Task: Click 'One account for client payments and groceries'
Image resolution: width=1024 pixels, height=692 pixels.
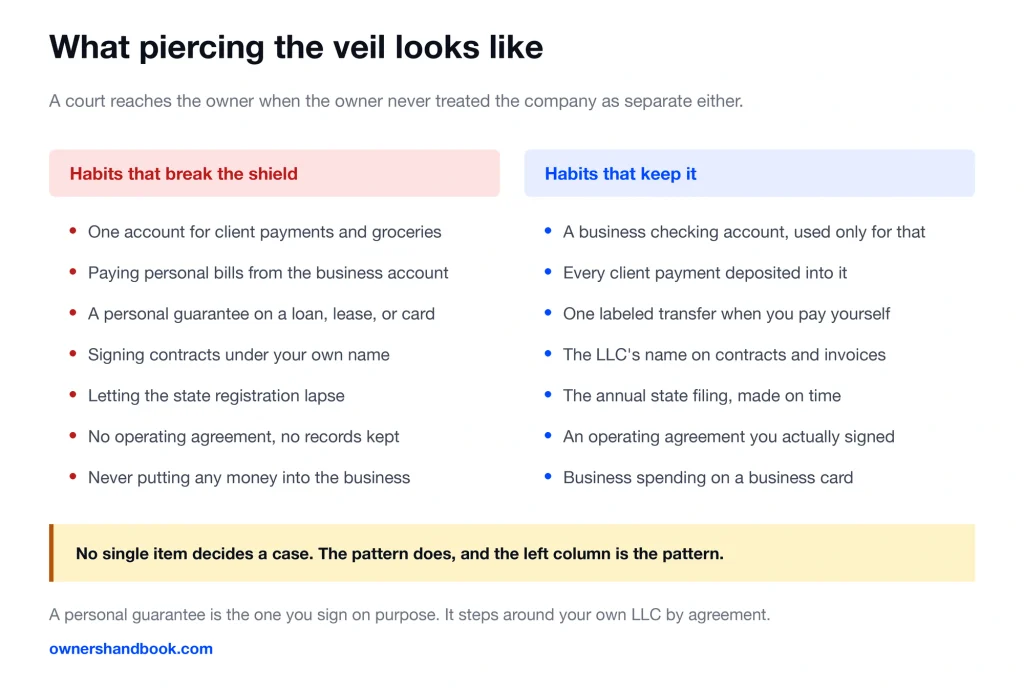Action: [264, 232]
